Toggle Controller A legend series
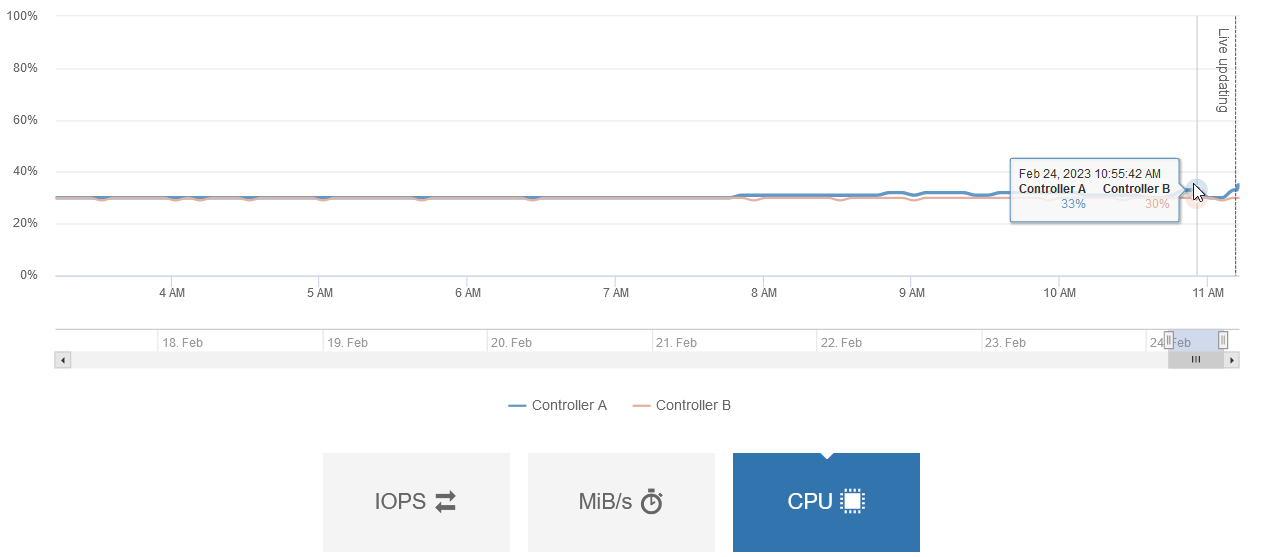The image size is (1263, 557). (558, 406)
